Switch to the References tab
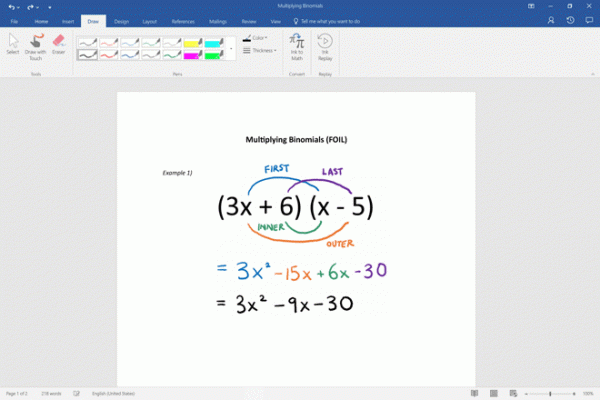 [x=183, y=21]
